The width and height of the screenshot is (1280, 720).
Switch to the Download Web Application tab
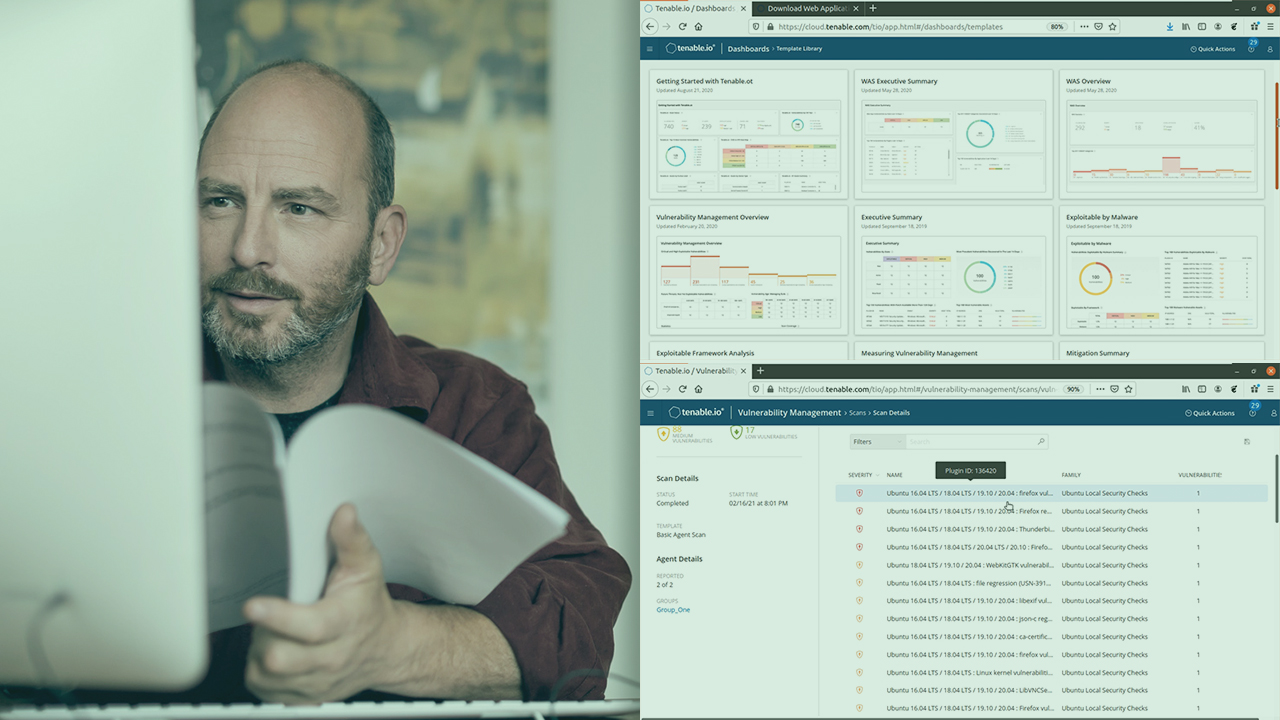tap(806, 8)
